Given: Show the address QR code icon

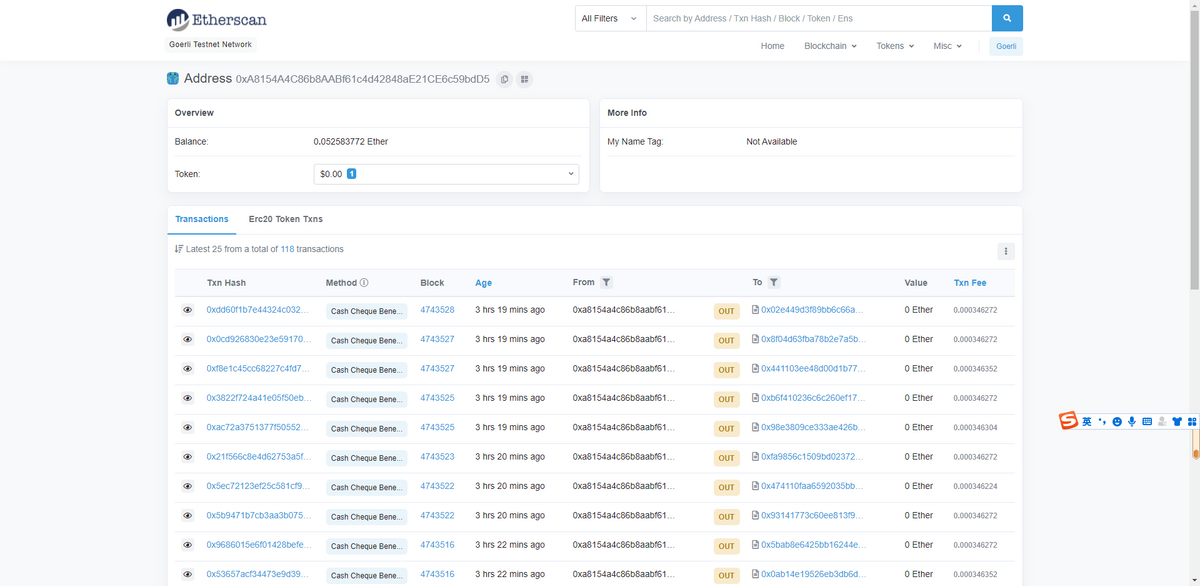Looking at the screenshot, I should (525, 79).
